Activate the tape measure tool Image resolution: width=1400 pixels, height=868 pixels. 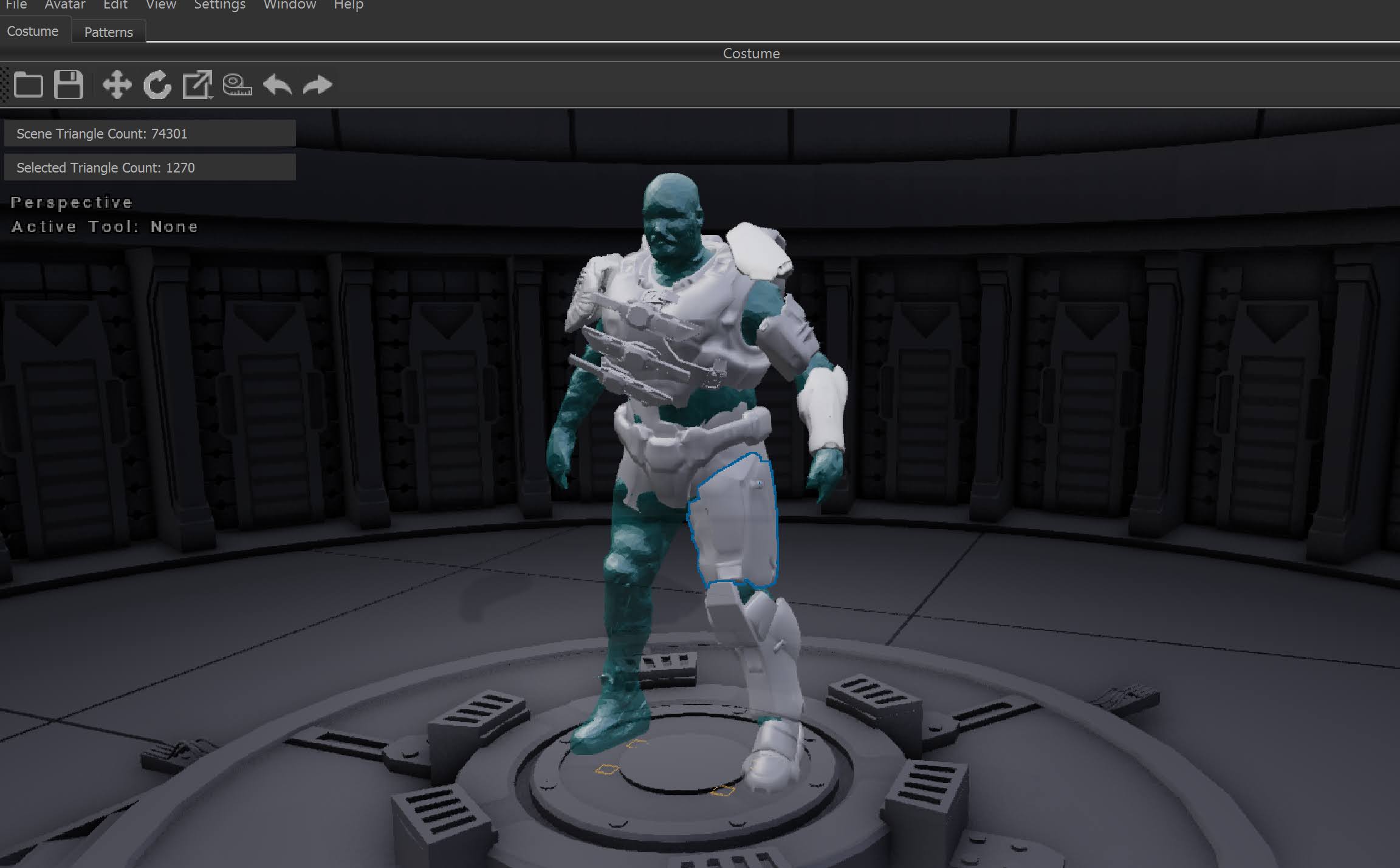pyautogui.click(x=237, y=85)
